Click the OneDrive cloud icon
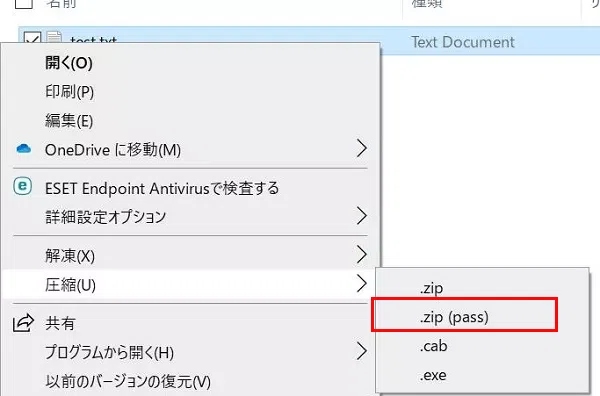 [24, 148]
